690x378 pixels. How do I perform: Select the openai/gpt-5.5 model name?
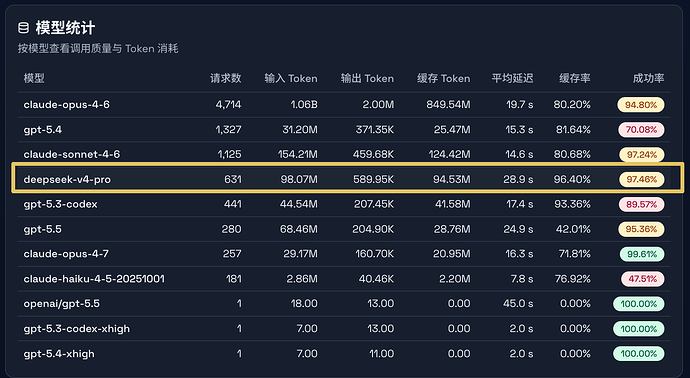tap(62, 304)
